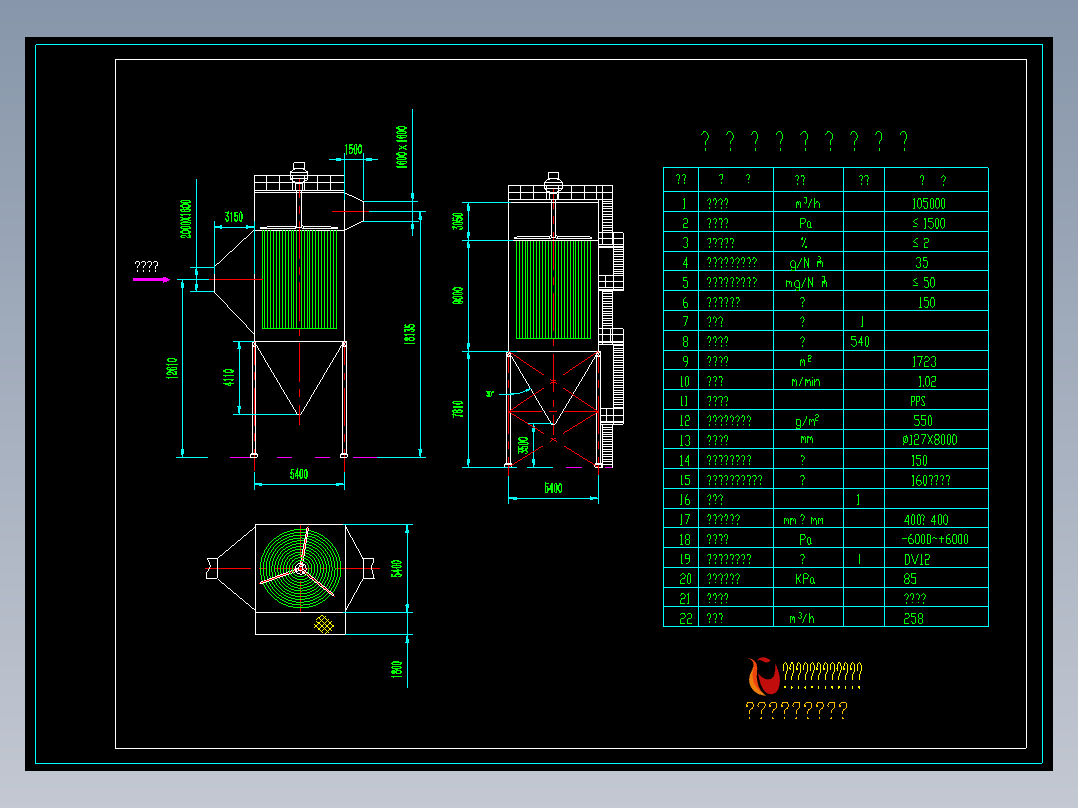This screenshot has width=1078, height=808.
Task: Click the 1723 area value in row 9
Action: point(924,362)
